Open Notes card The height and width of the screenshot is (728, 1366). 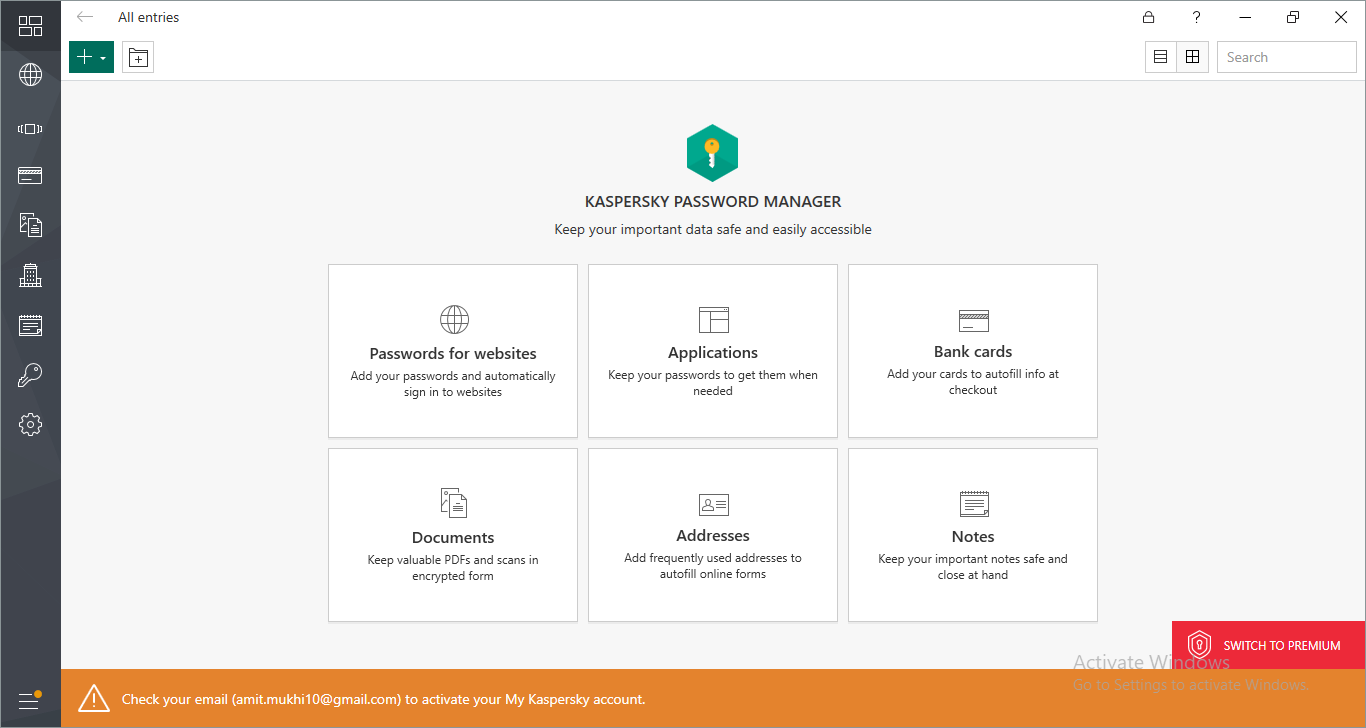point(973,535)
